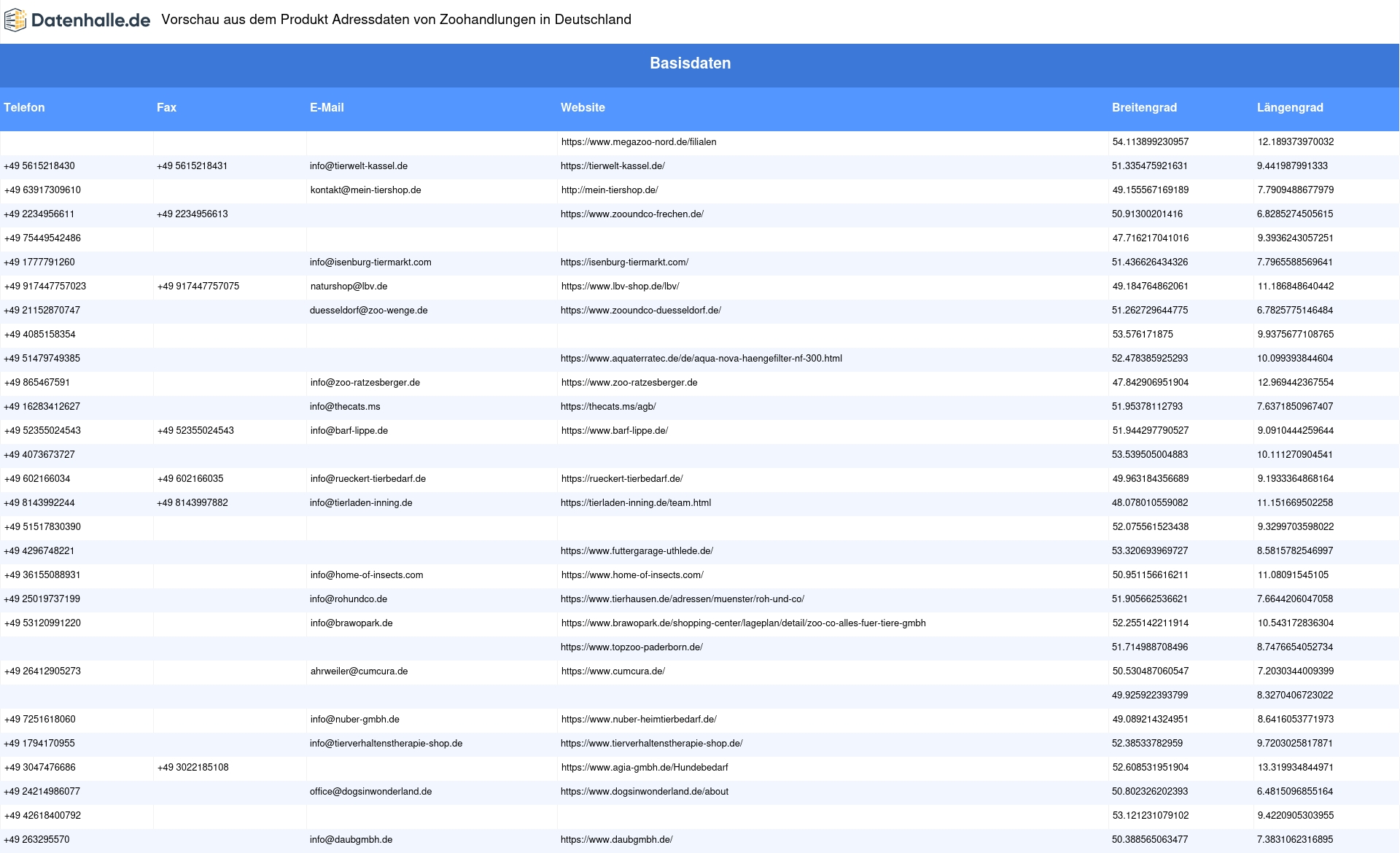1400x853 pixels.
Task: Click latitude value 49.925922393799
Action: 1150,696
